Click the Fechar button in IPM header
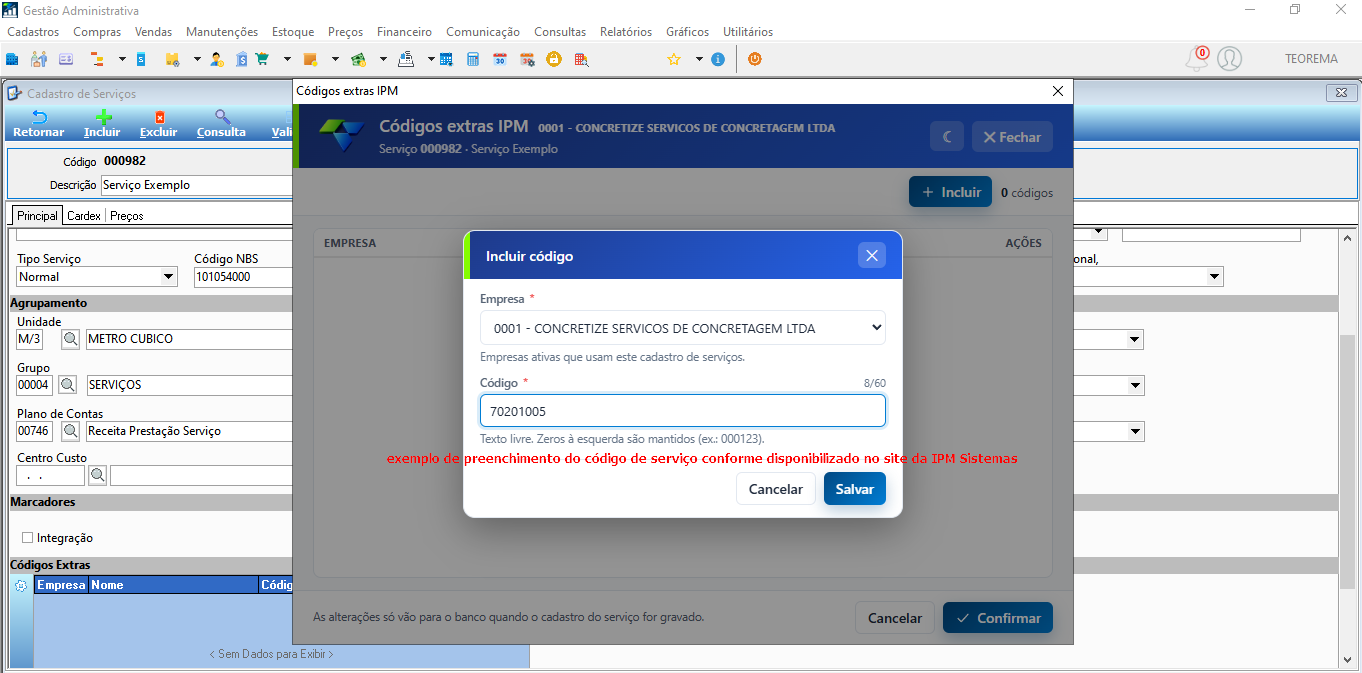This screenshot has height=673, width=1362. pyautogui.click(x=1012, y=137)
